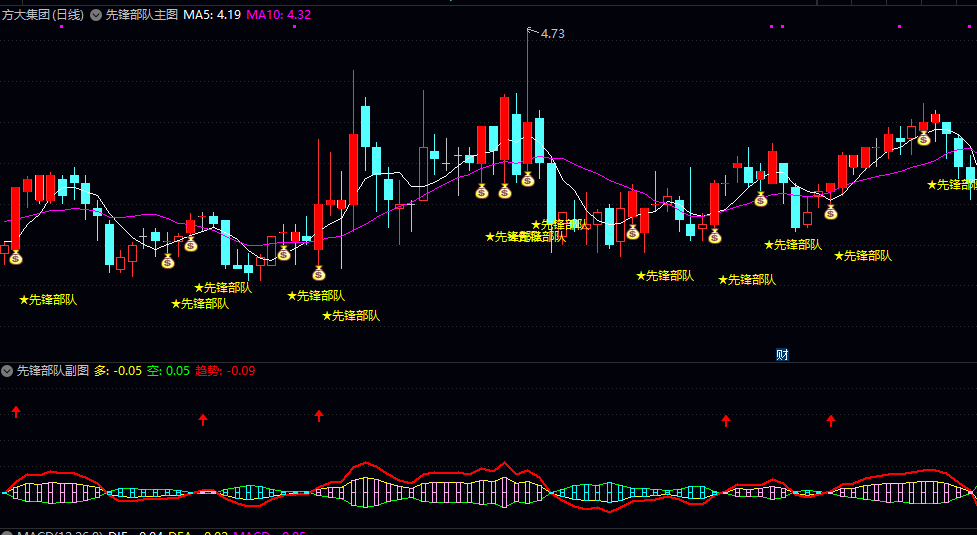Select the 趋势: -0.09 readout
This screenshot has height=535, width=977.
[225, 371]
